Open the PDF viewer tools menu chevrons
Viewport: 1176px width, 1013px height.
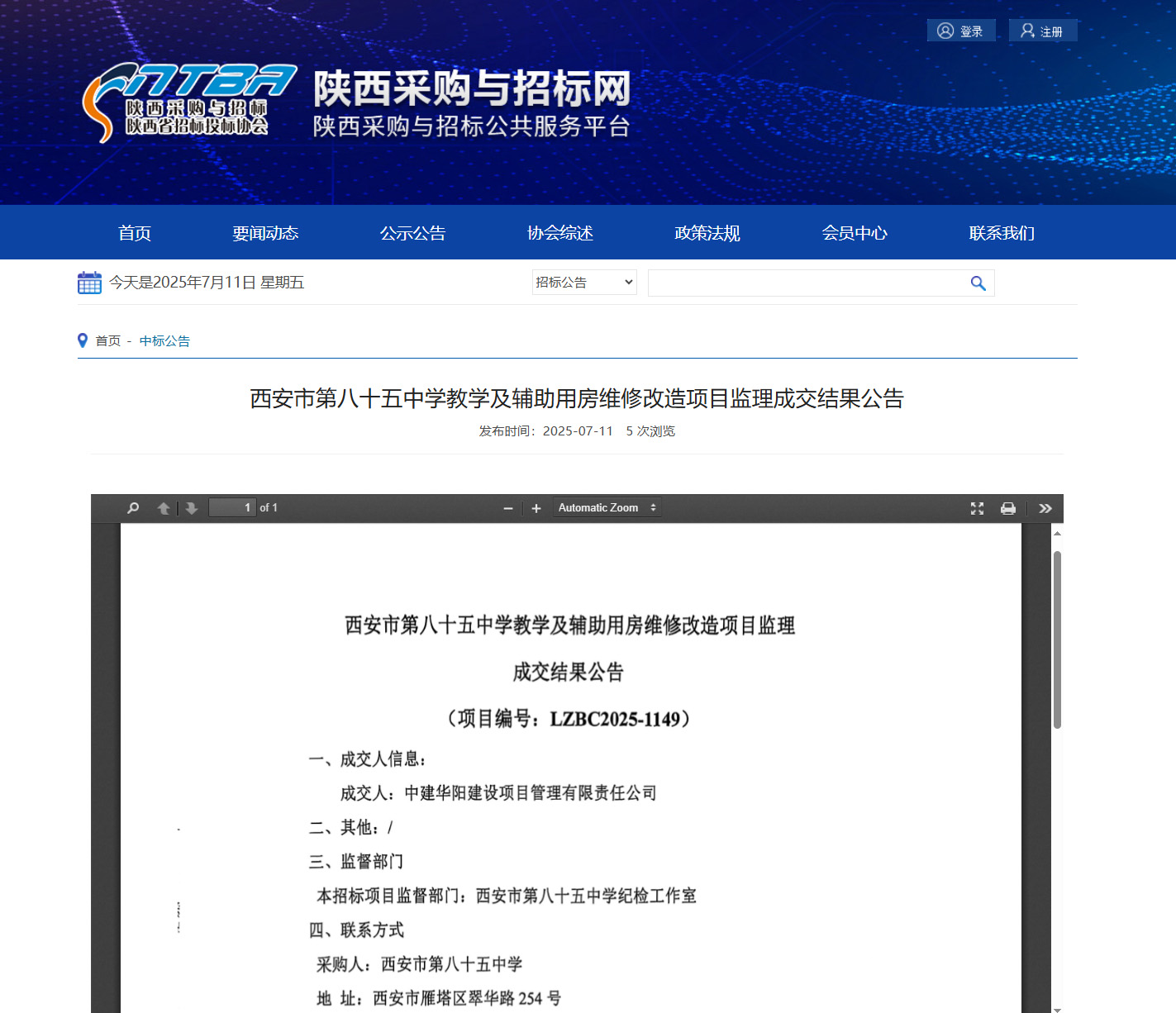pyautogui.click(x=1045, y=508)
